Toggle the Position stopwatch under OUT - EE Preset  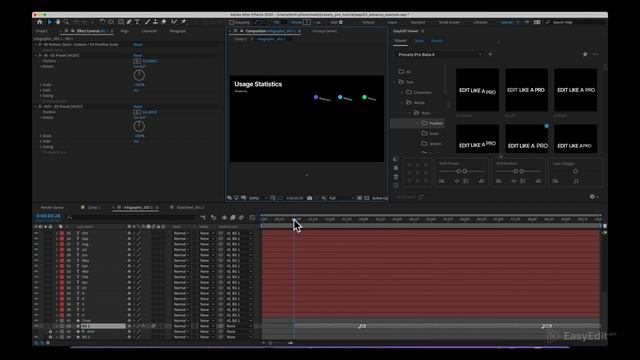click(137, 112)
